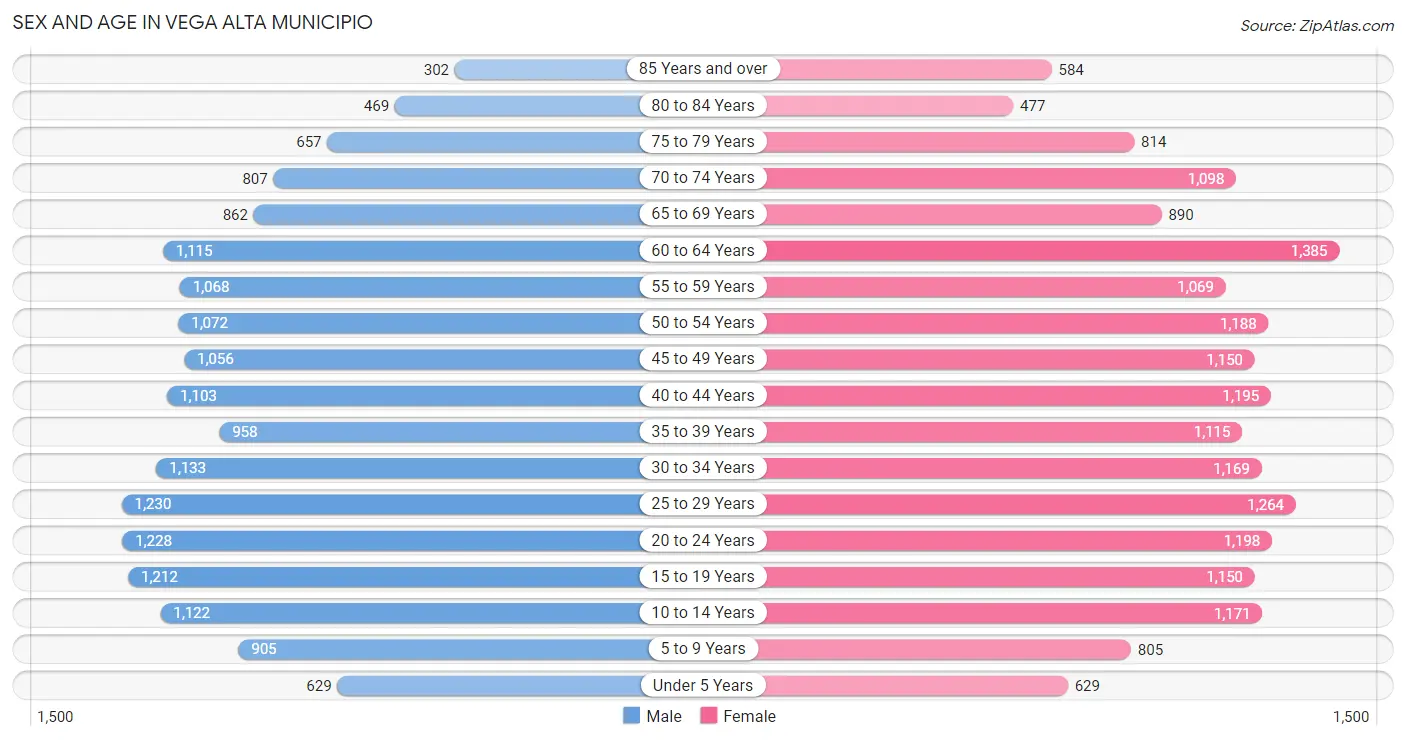This screenshot has height=741, width=1406.
Task: Select the 85 Years and over label
Action: (x=703, y=69)
